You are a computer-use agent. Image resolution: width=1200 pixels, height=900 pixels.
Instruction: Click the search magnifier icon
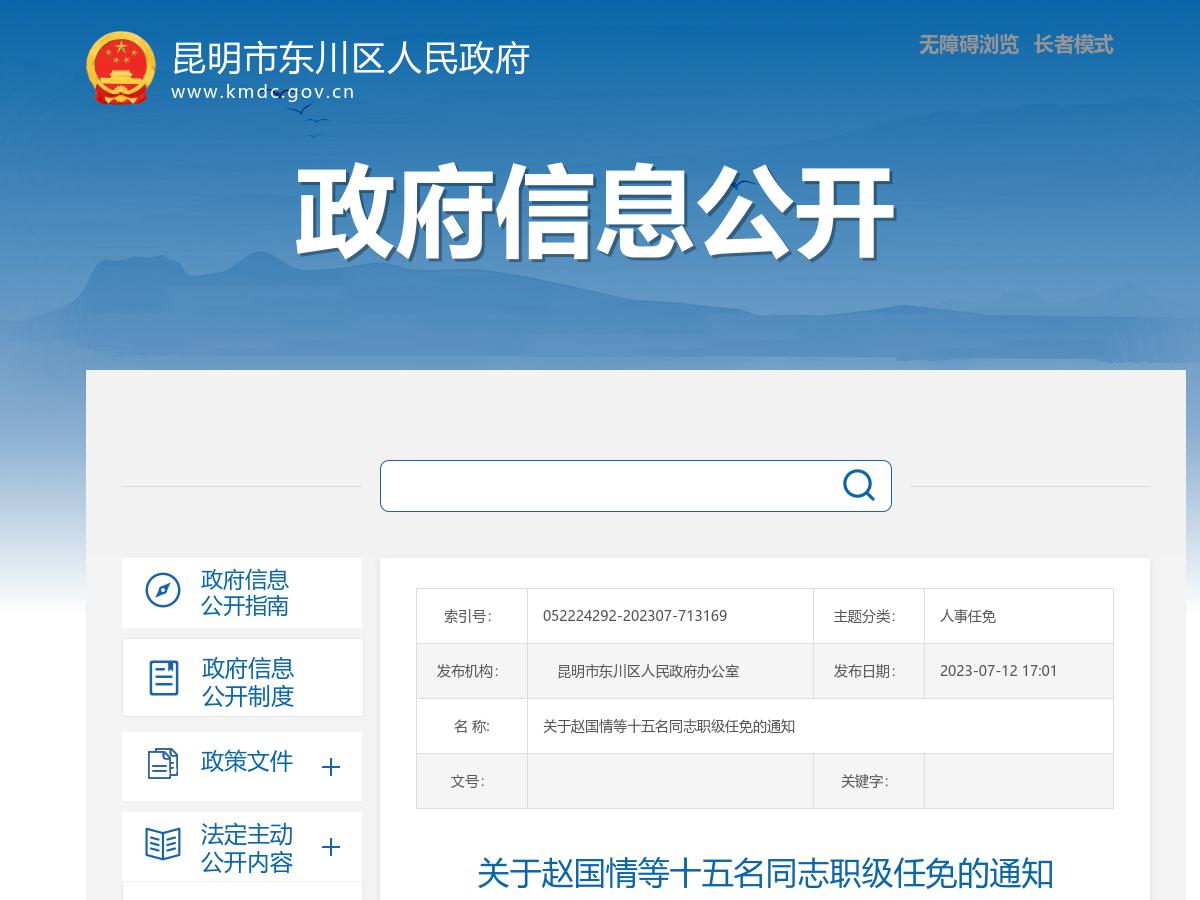point(858,485)
